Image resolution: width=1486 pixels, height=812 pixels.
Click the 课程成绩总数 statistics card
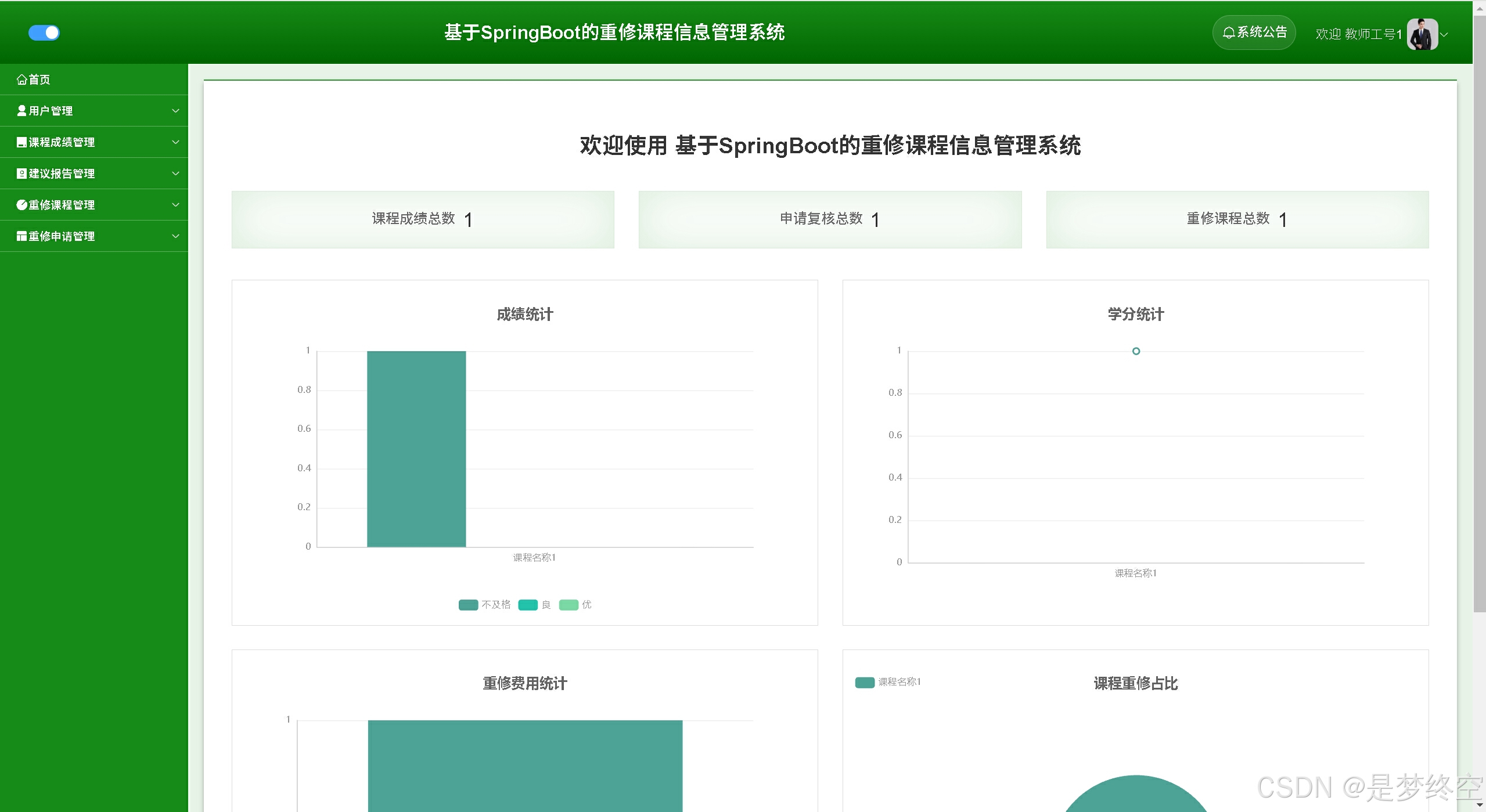(x=422, y=219)
